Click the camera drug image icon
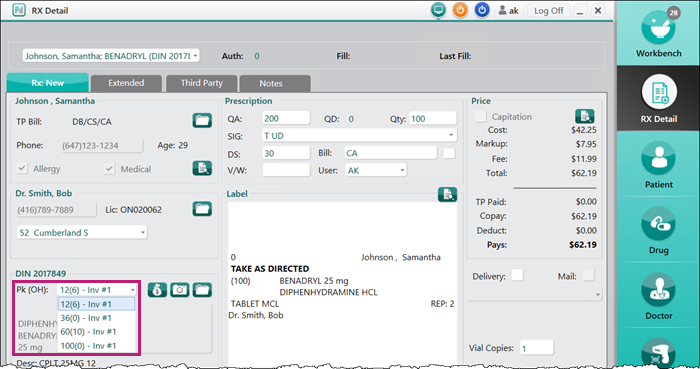This screenshot has width=700, height=369. [x=179, y=290]
